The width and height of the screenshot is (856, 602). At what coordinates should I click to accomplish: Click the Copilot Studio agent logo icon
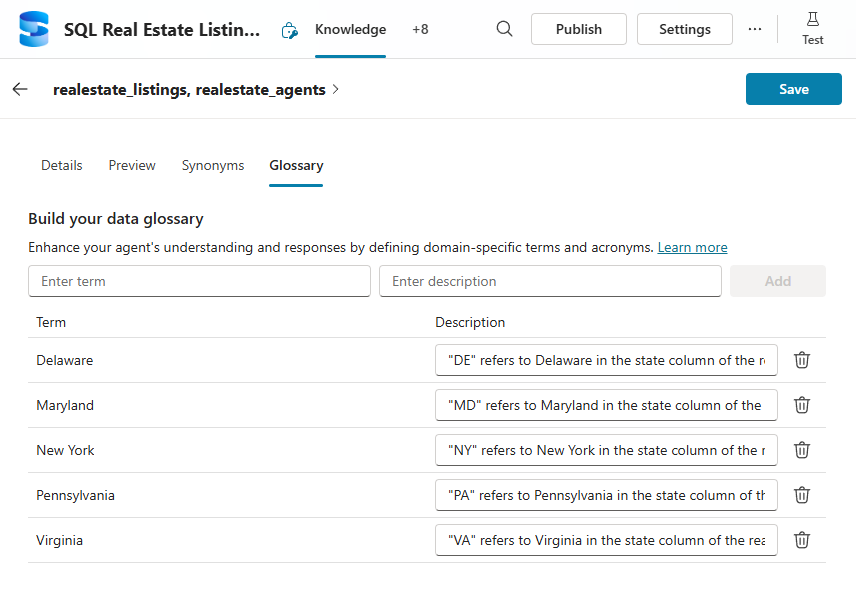coord(34,30)
